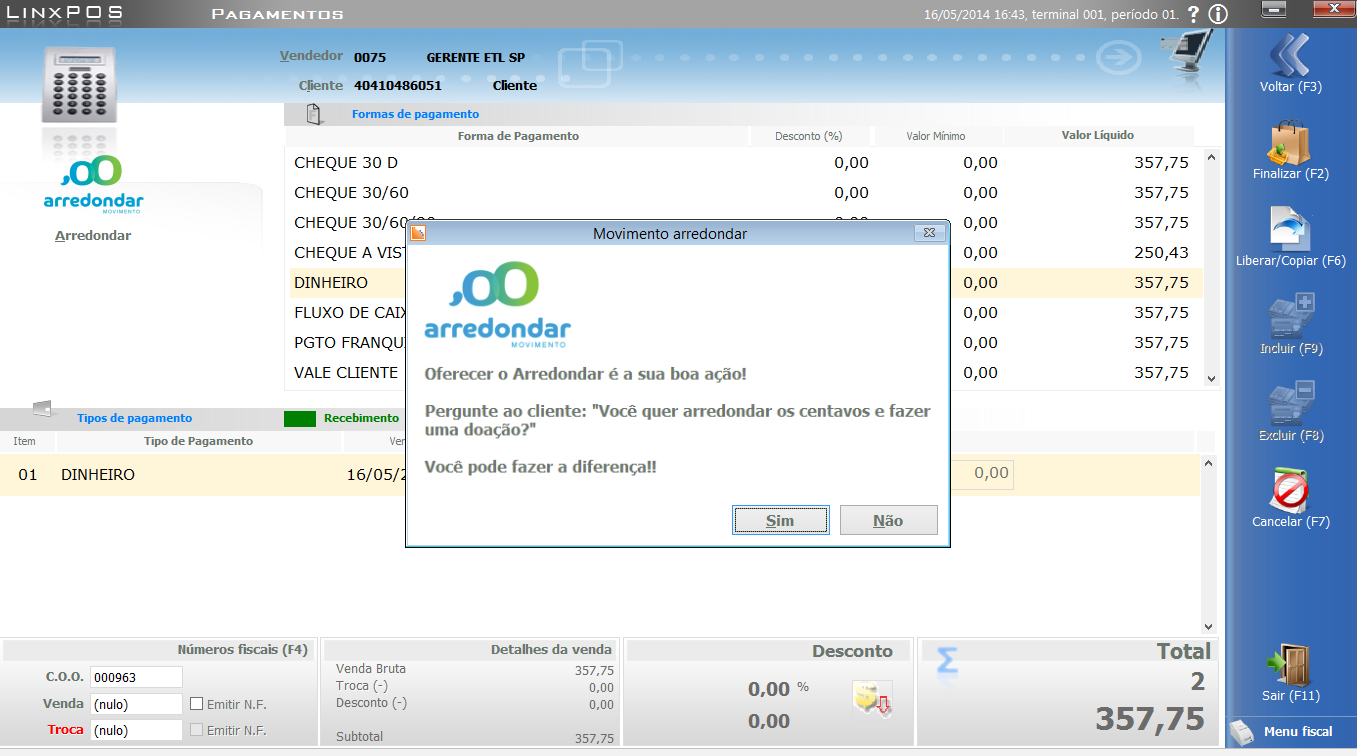1357x756 pixels.
Task: Click the sigma icon in Total panel
Action: (x=946, y=661)
